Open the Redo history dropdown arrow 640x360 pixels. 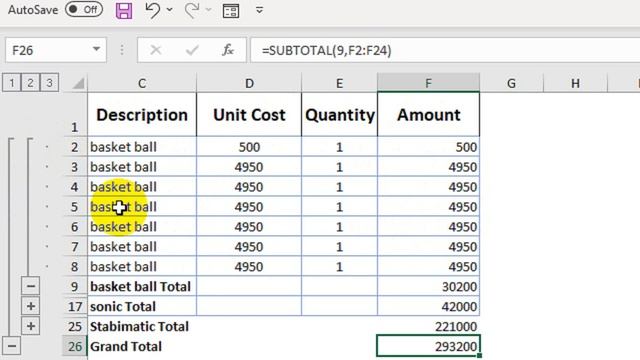[208, 10]
